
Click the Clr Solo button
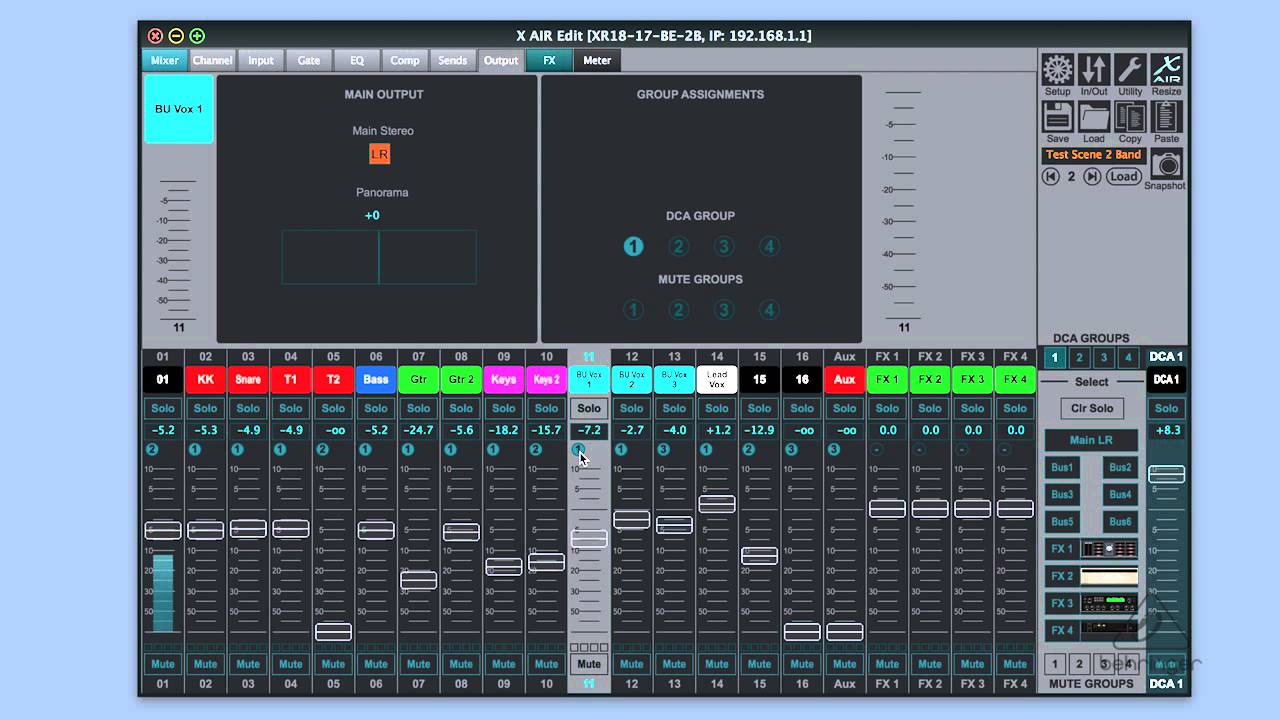(x=1092, y=408)
